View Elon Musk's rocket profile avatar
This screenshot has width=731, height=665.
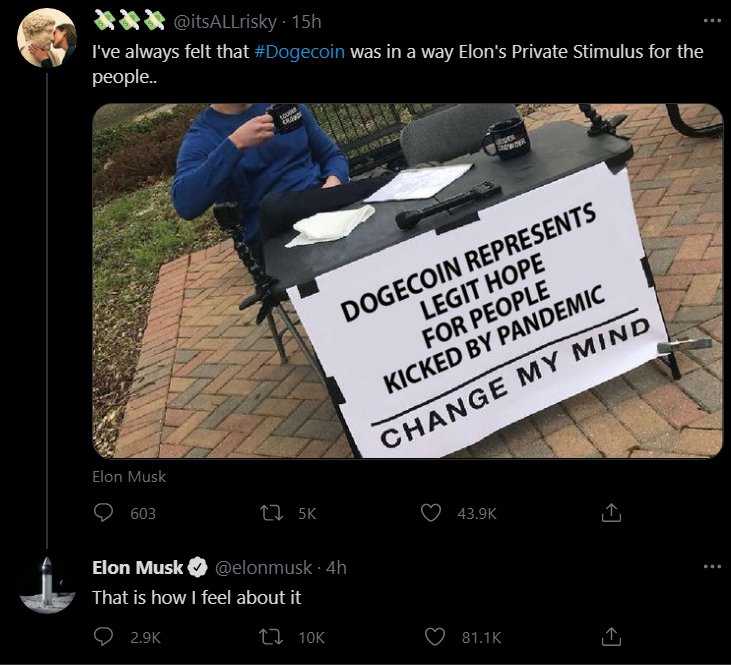click(x=47, y=584)
